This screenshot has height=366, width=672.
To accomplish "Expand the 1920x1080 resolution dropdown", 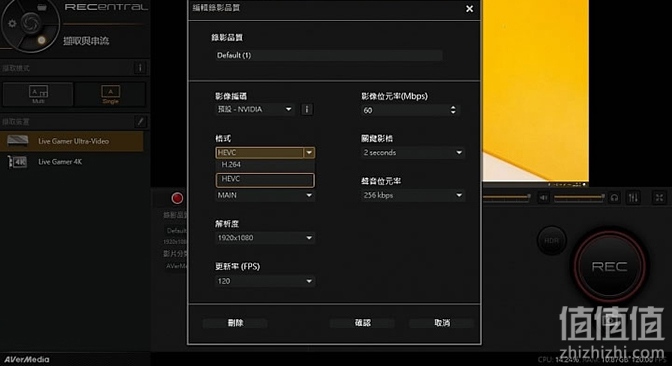I will point(265,238).
